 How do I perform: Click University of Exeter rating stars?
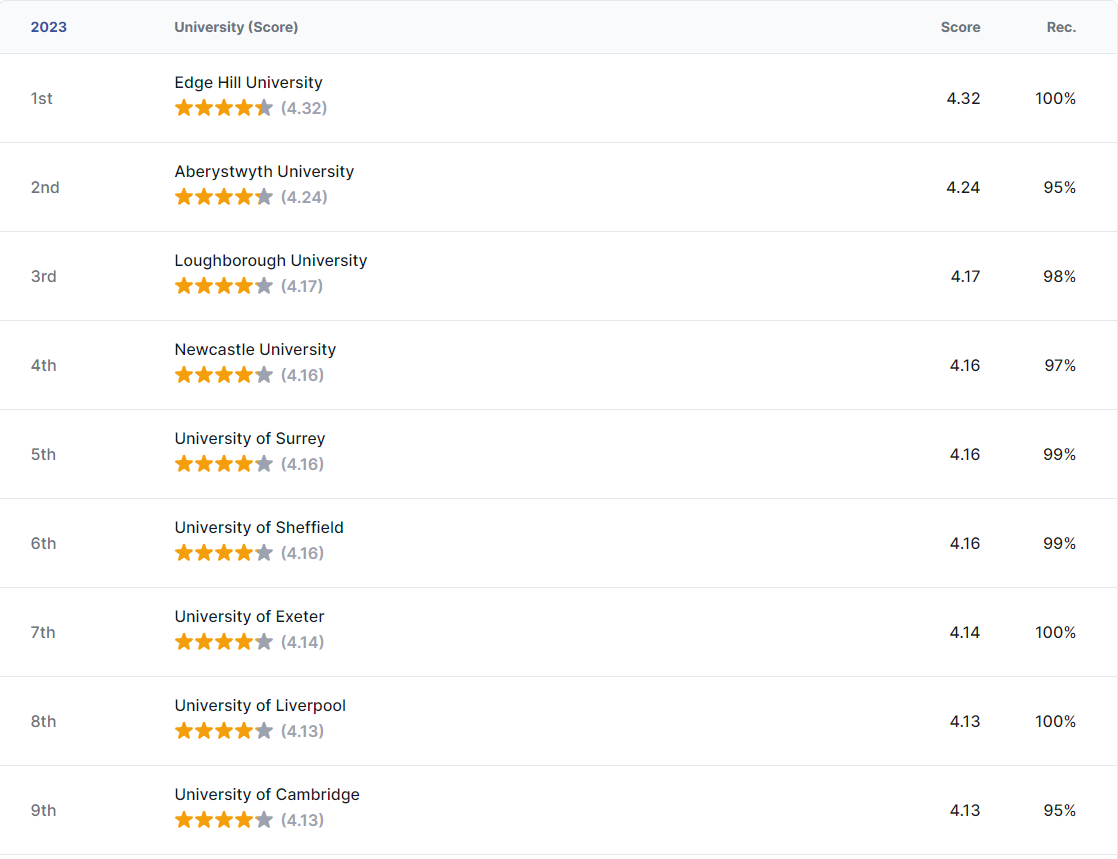224,642
